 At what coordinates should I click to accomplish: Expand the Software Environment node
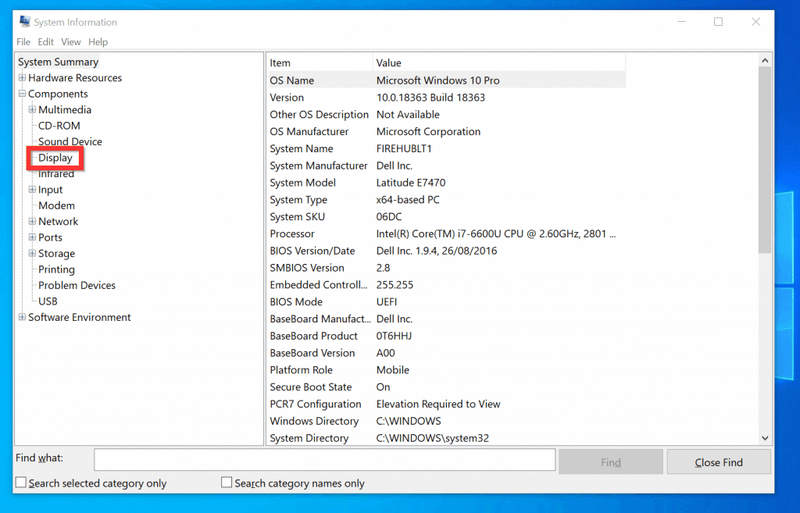tap(22, 317)
